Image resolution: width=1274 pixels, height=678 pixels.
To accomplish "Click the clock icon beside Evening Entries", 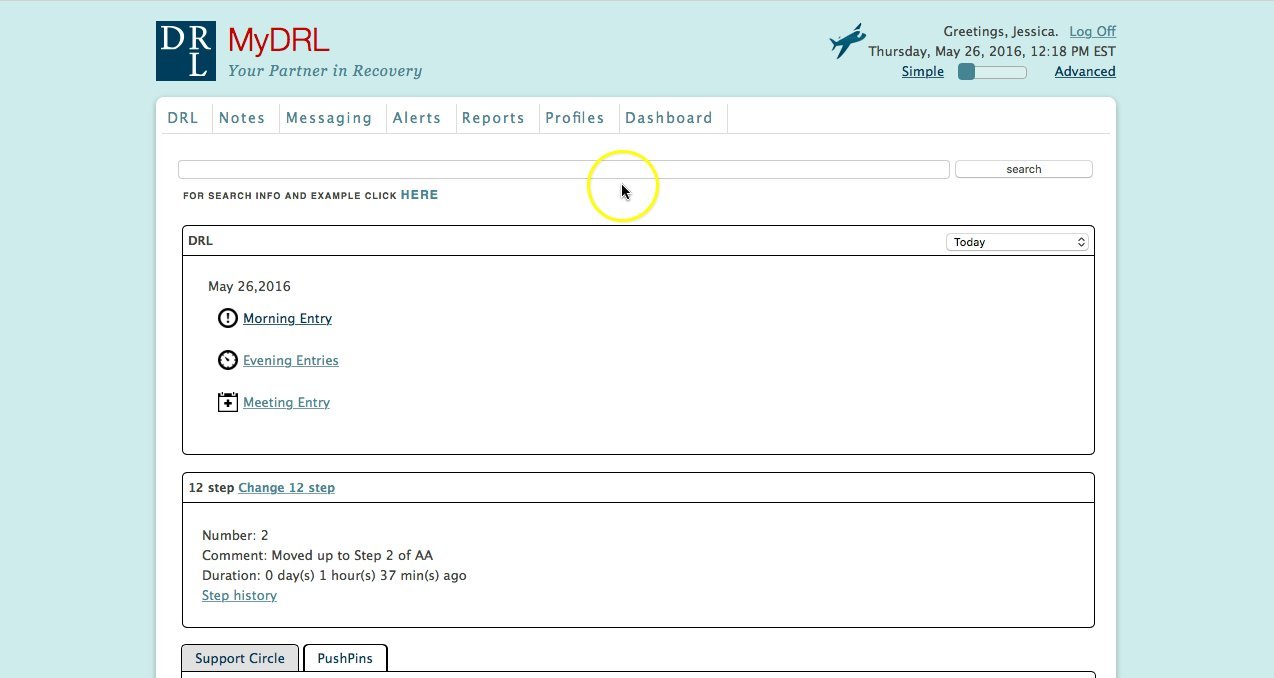I will point(228,360).
